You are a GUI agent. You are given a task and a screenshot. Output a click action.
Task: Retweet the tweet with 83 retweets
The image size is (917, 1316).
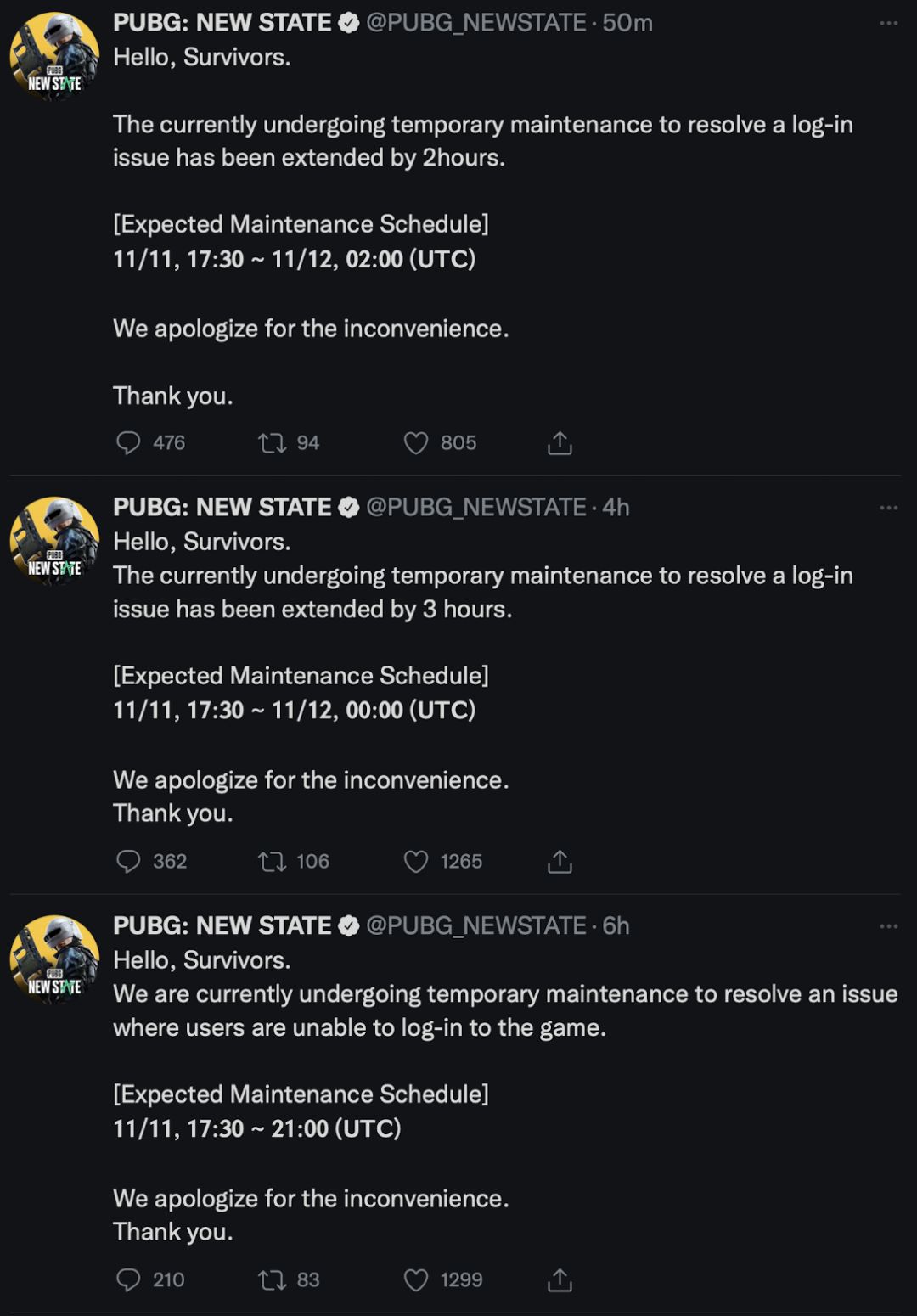272,1280
